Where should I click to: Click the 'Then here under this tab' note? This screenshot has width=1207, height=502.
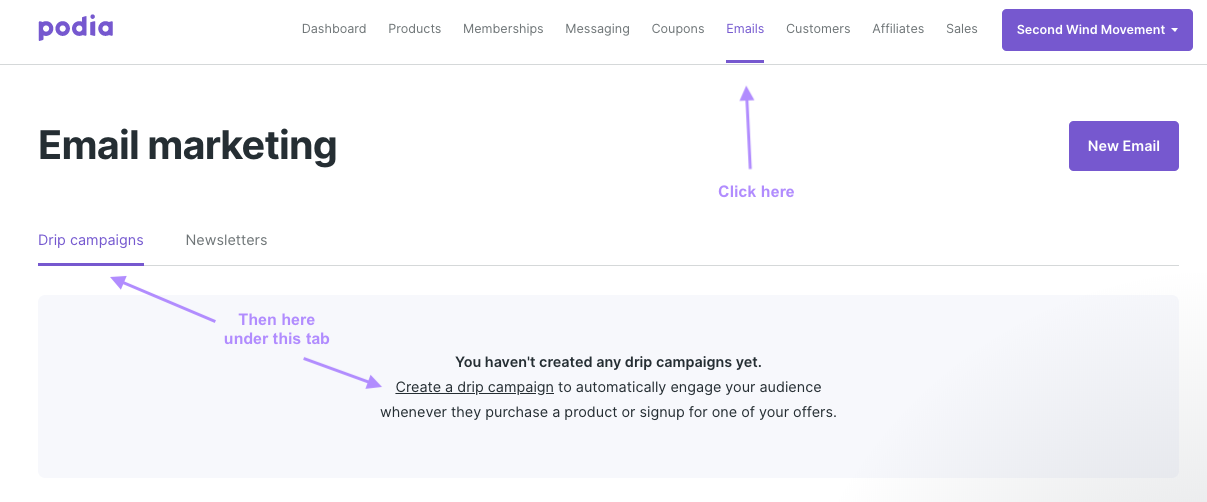[x=276, y=329]
